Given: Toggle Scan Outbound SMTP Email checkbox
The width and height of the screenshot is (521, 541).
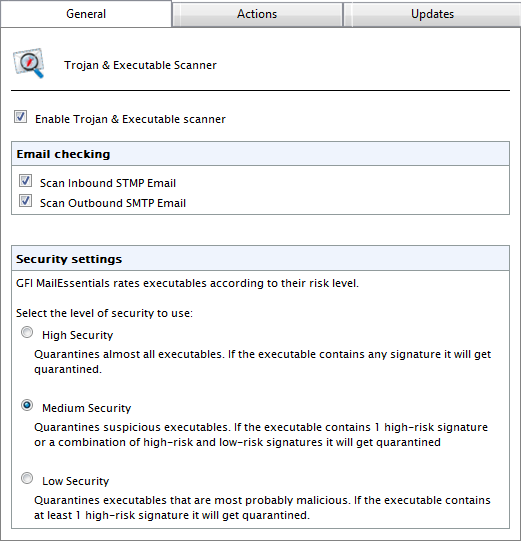Looking at the screenshot, I should pyautogui.click(x=26, y=200).
